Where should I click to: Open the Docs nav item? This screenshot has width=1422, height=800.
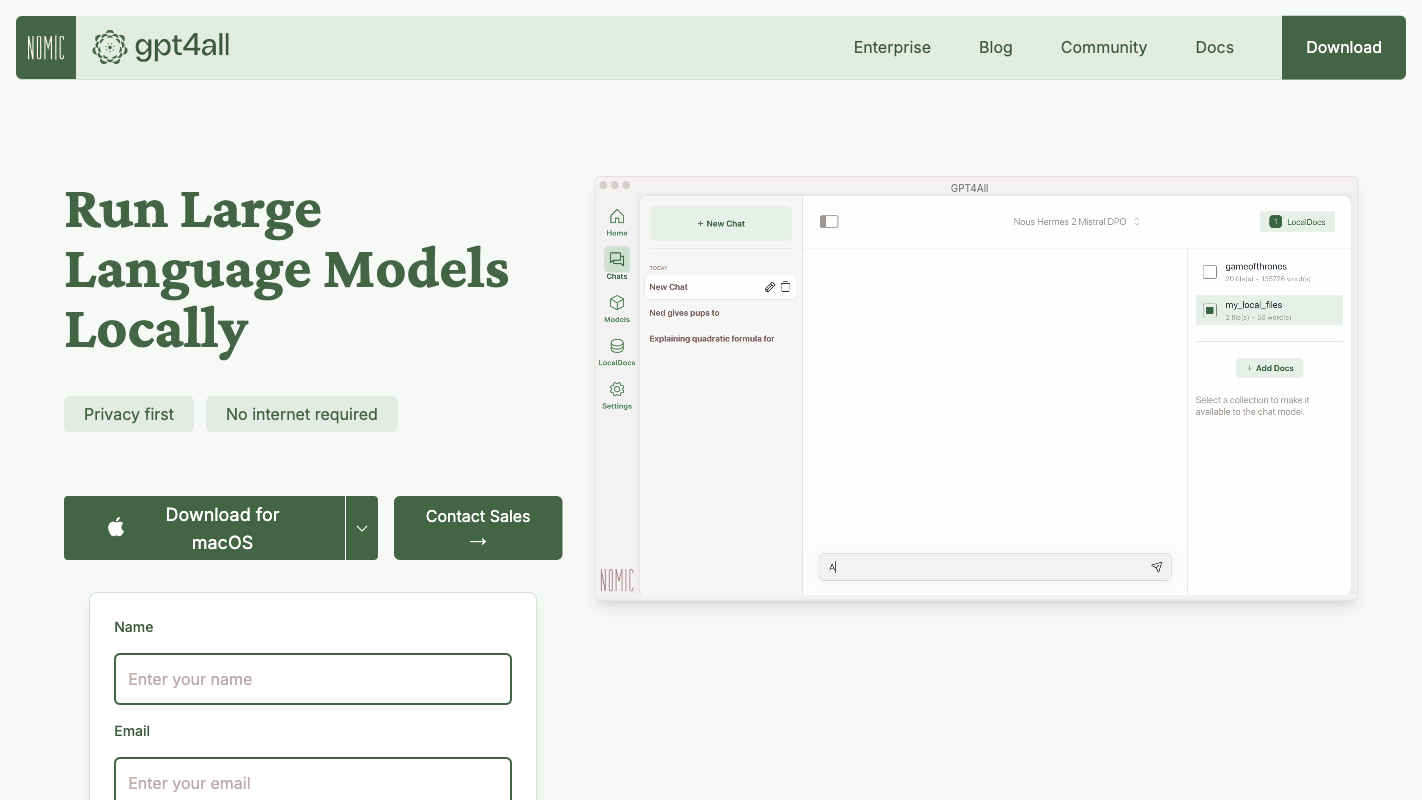[x=1215, y=47]
